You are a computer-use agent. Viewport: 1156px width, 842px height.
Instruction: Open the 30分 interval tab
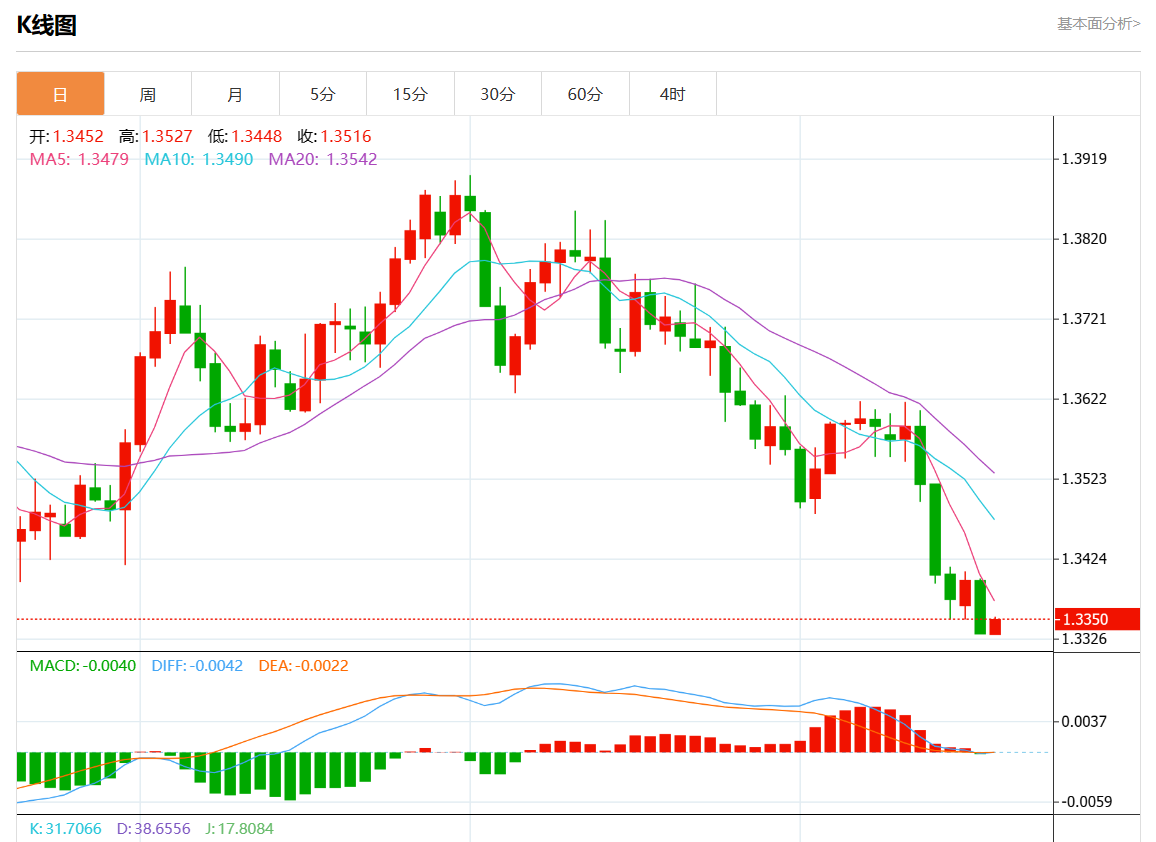(x=498, y=94)
